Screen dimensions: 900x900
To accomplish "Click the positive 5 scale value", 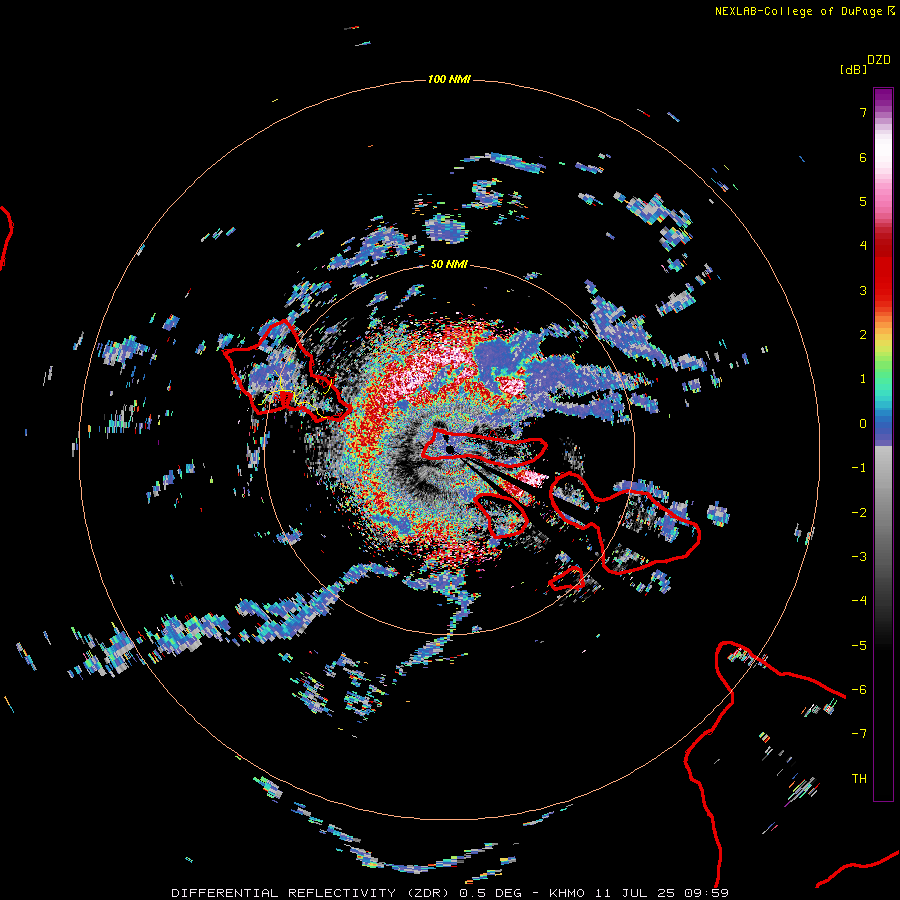I will pos(863,201).
